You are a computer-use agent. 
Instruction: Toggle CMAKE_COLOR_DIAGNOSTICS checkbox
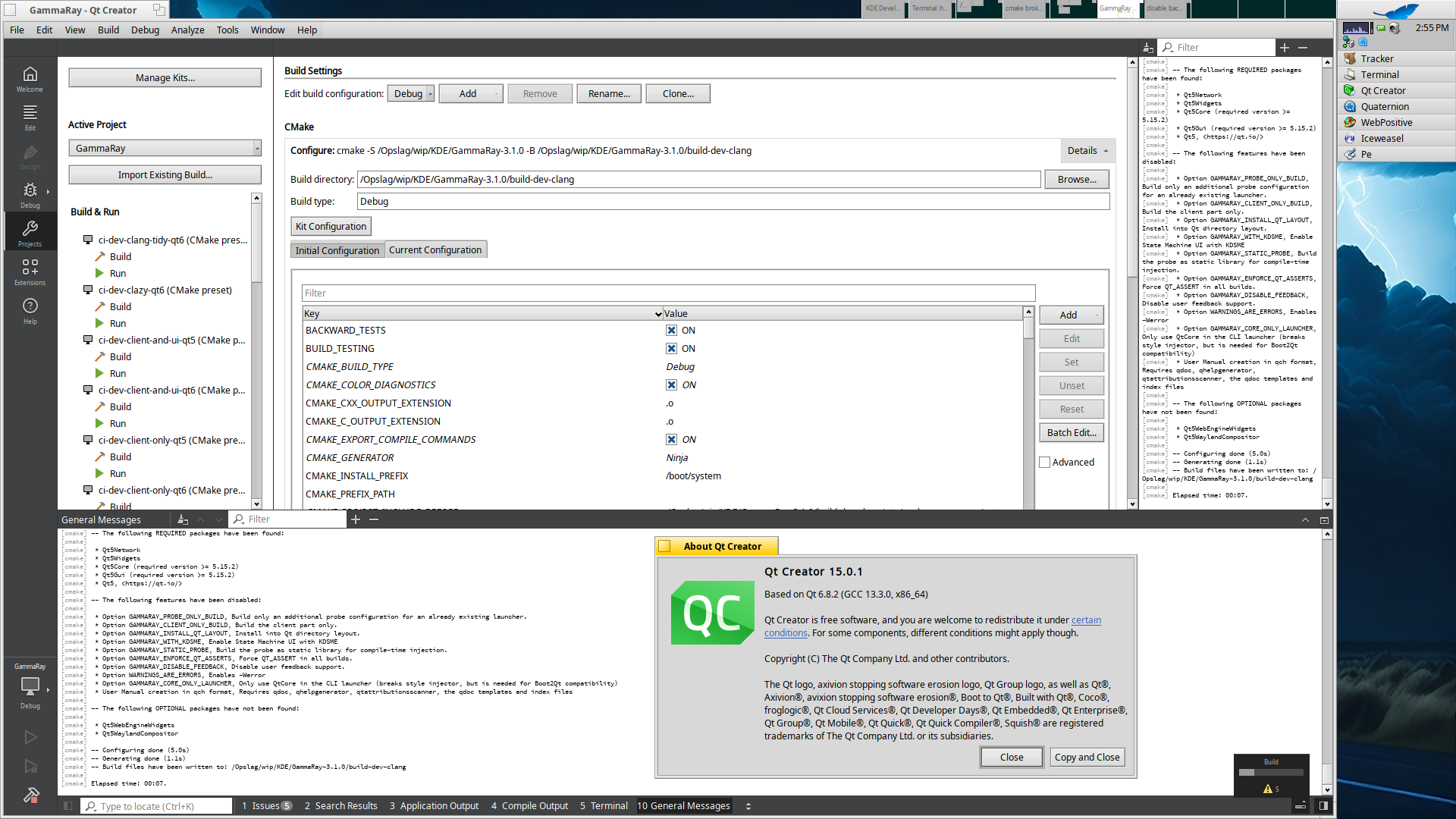click(x=671, y=385)
